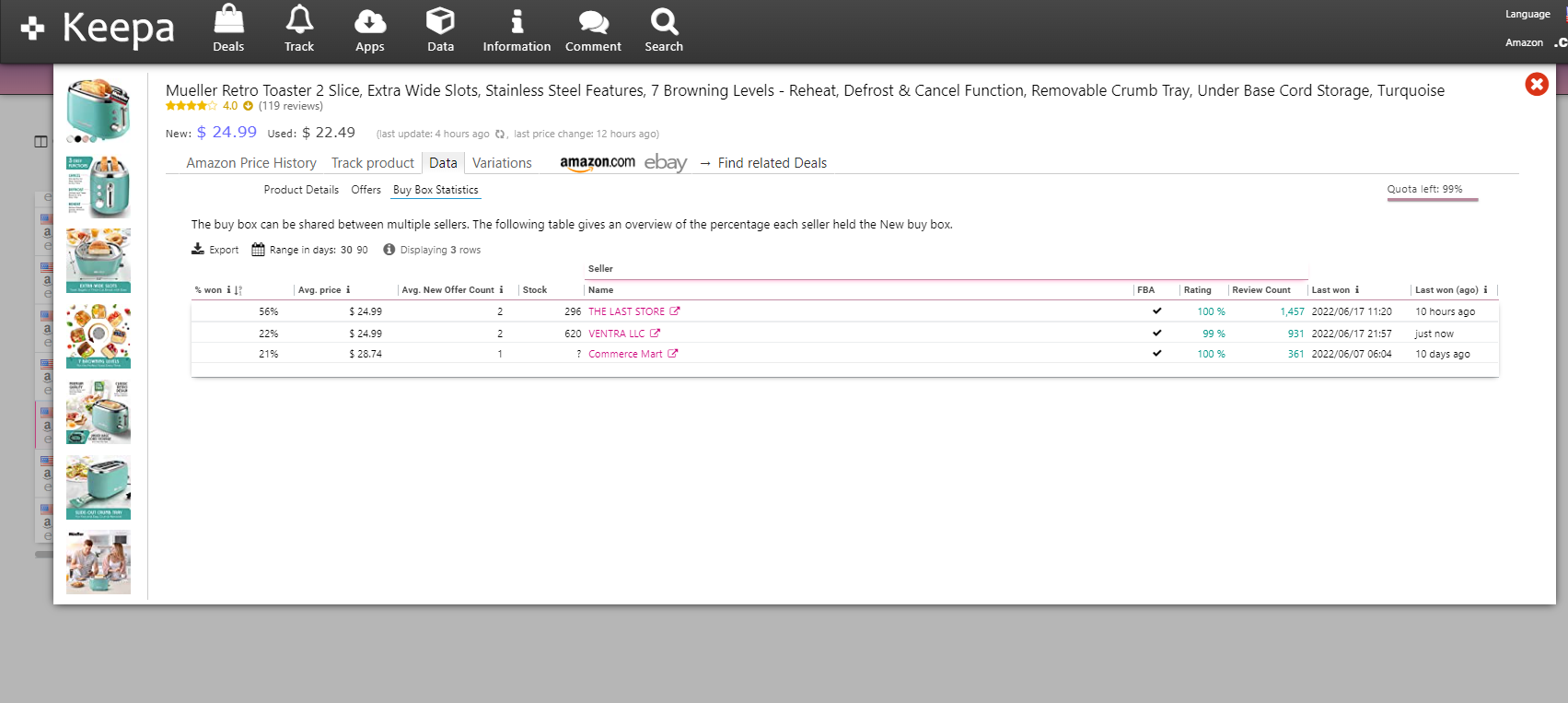
Task: Open the ebay search link
Action: 666,163
